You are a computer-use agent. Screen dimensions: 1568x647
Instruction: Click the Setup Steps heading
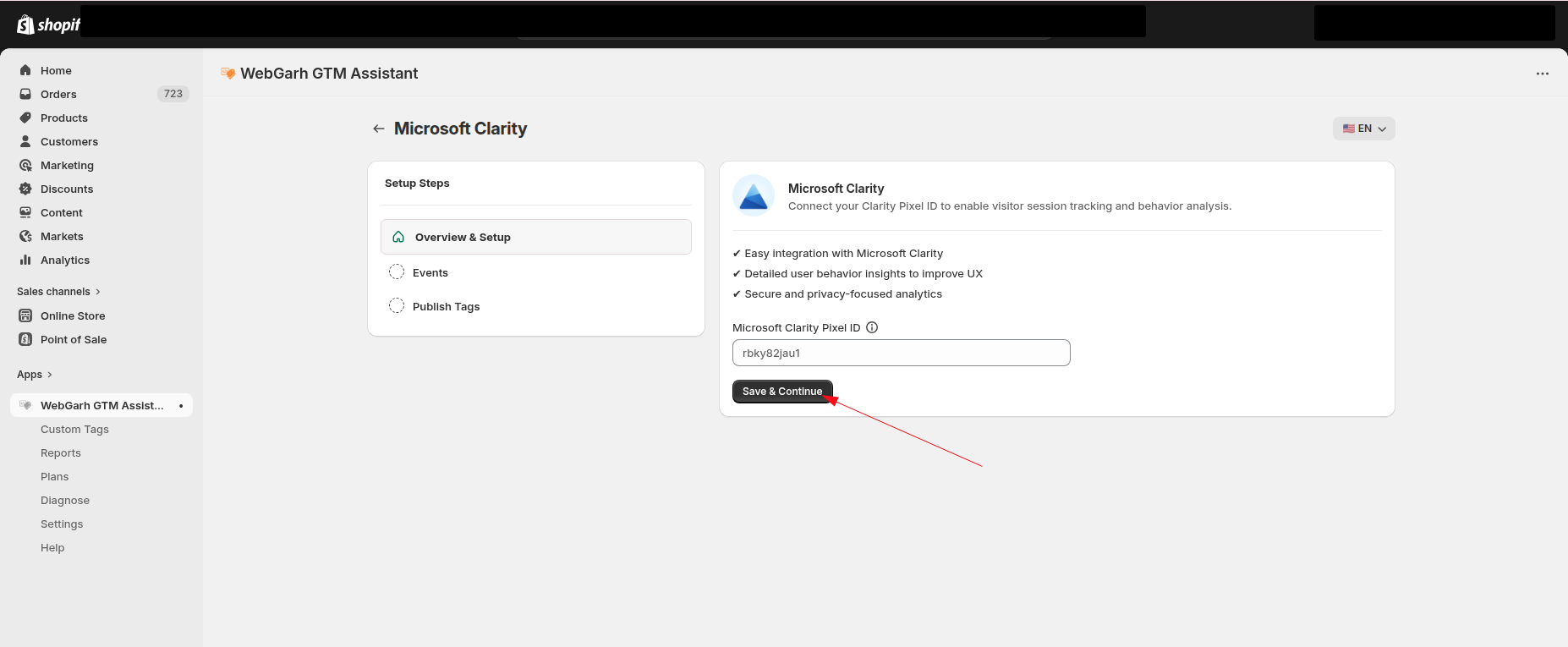tap(417, 183)
